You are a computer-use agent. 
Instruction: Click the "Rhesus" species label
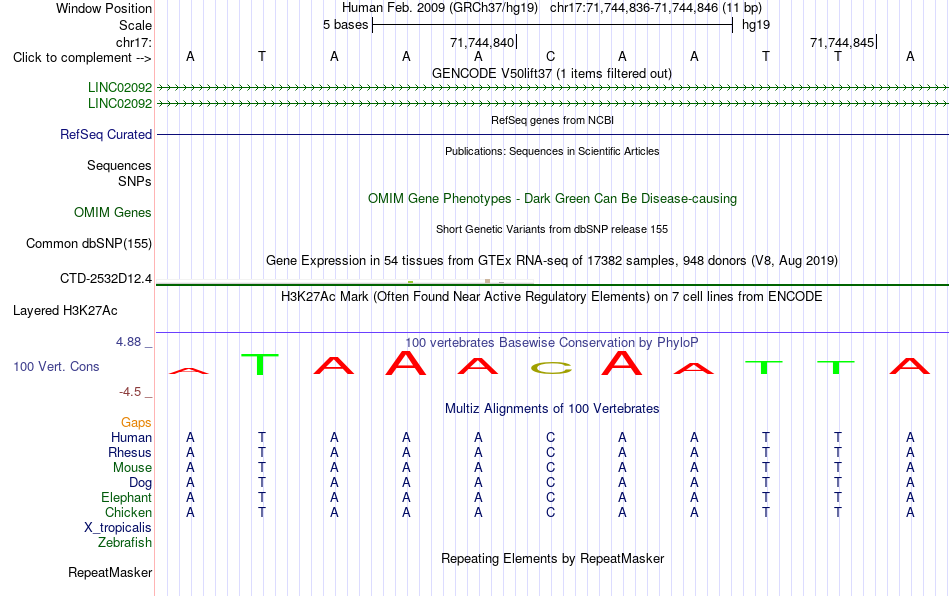pos(130,452)
